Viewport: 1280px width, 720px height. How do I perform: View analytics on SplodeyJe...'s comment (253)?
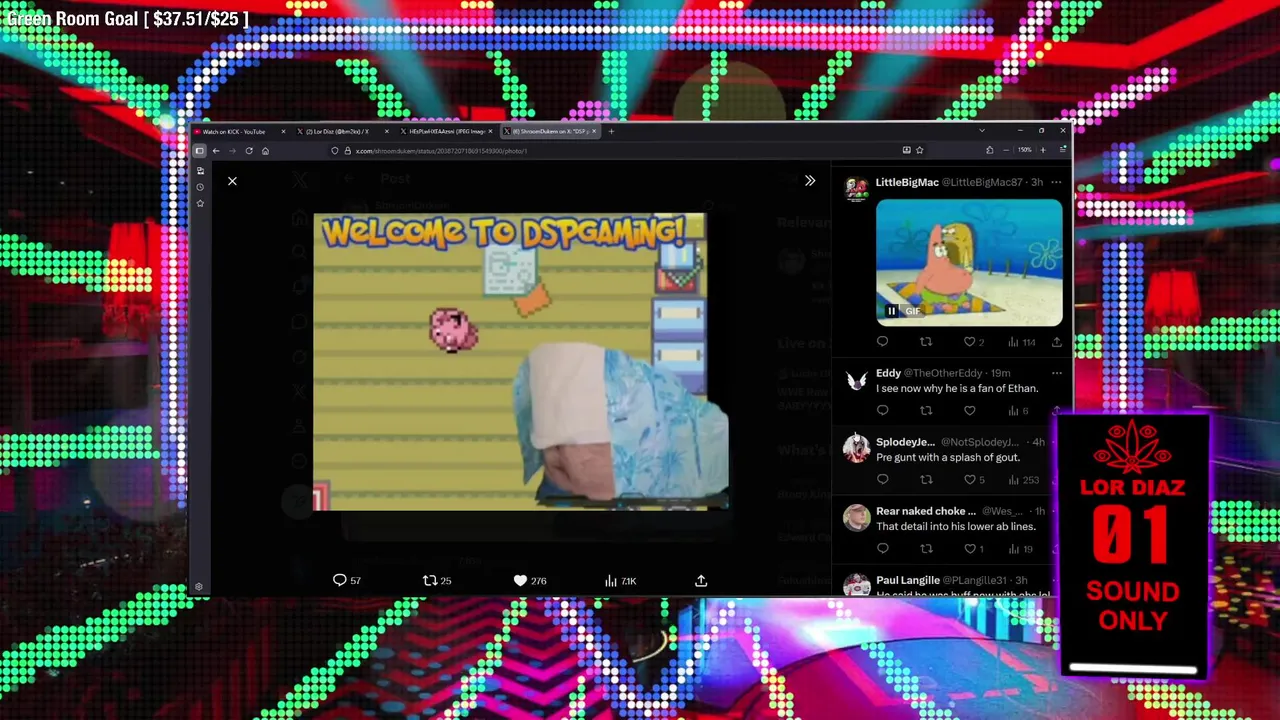click(x=1023, y=479)
